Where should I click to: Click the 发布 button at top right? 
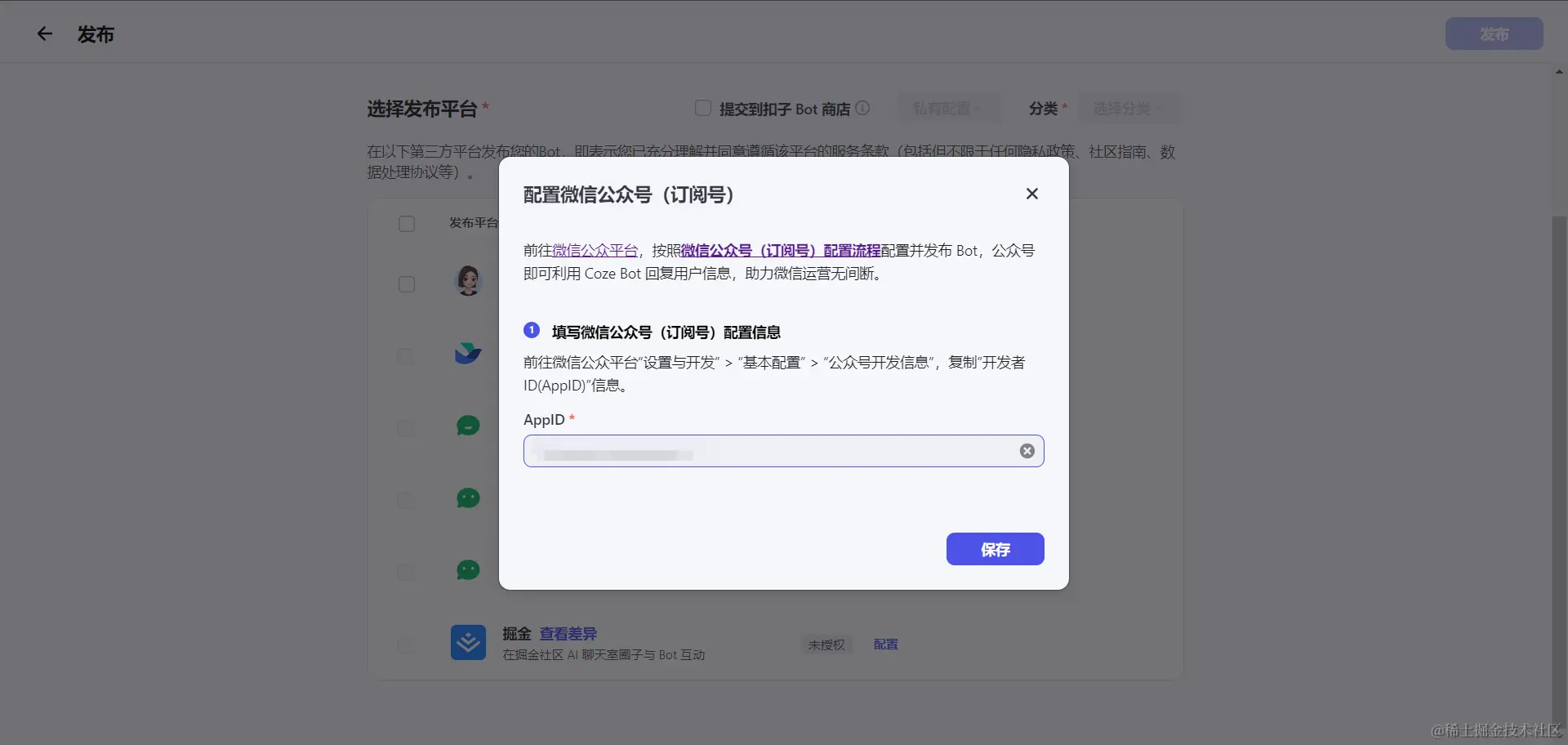click(1494, 33)
